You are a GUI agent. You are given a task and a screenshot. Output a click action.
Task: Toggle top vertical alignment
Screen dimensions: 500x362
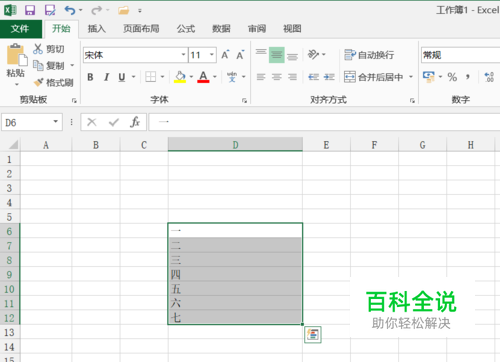(x=261, y=52)
